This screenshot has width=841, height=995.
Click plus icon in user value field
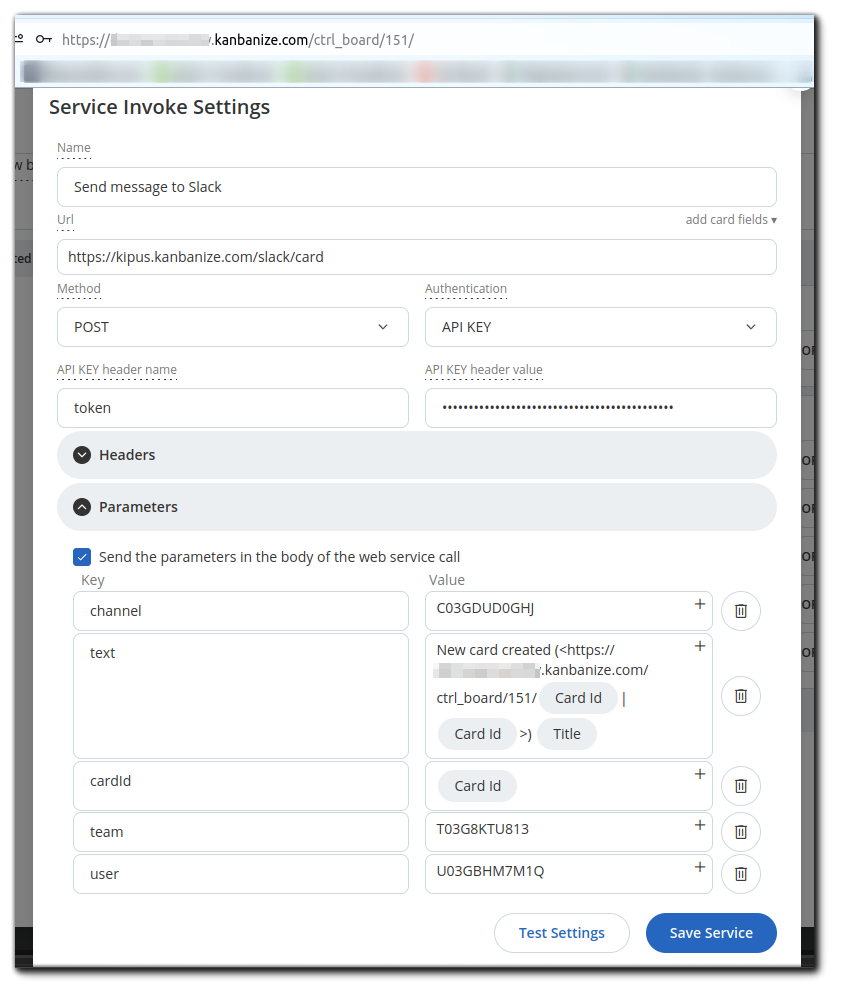[699, 867]
